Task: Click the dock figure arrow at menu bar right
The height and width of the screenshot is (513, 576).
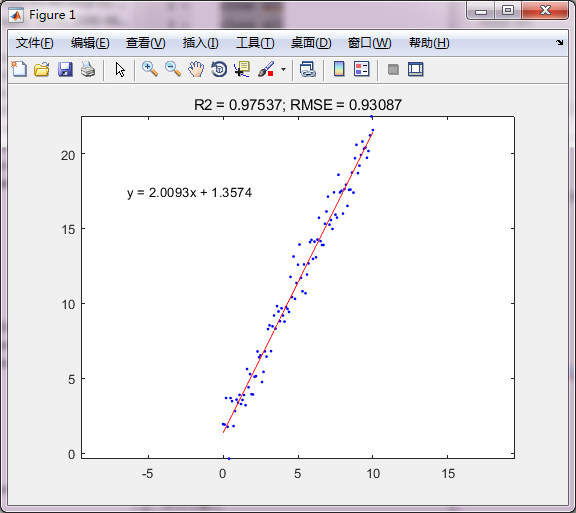Action: (559, 43)
